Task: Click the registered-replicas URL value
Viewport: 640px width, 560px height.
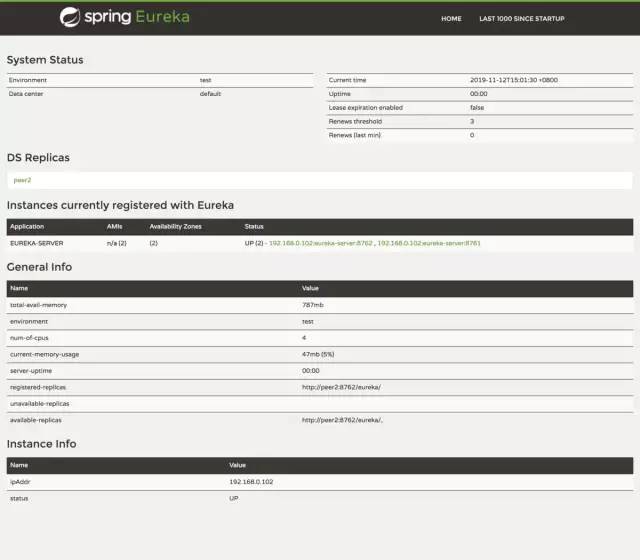Action: 341,387
